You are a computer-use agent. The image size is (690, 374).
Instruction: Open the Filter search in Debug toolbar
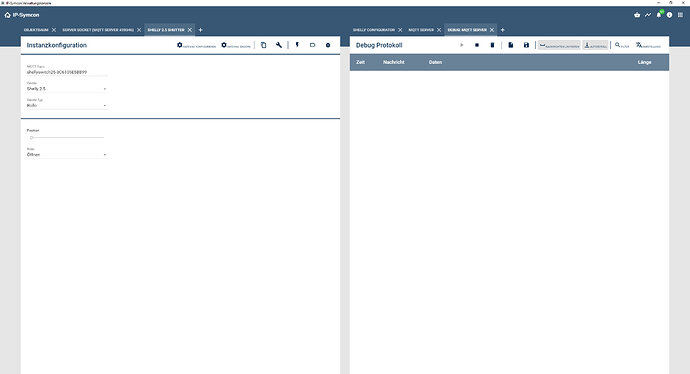point(622,45)
